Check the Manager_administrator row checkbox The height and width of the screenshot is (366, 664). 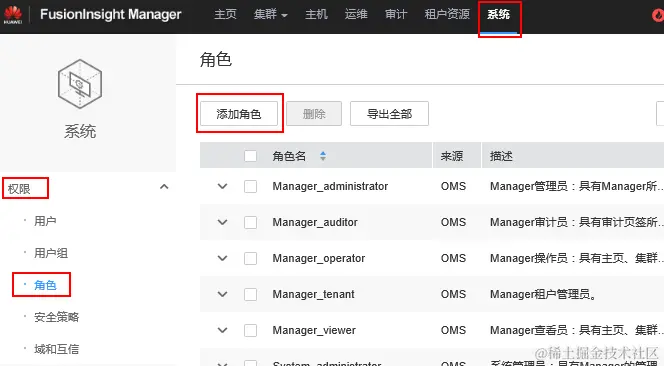click(x=250, y=186)
